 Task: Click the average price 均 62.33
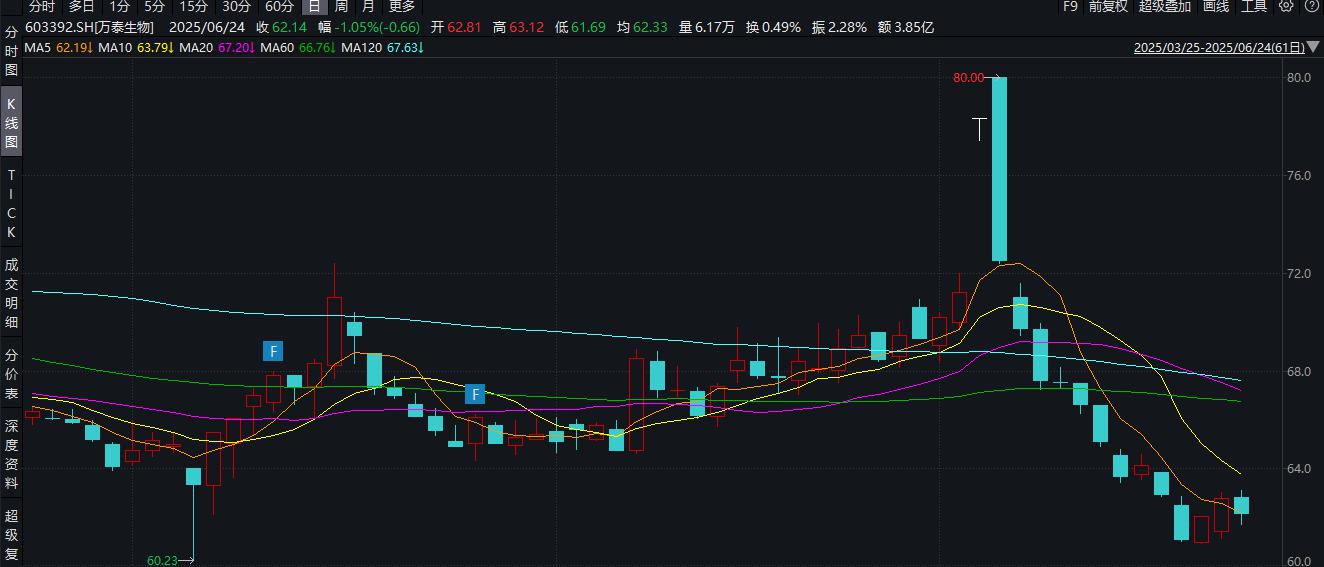(643, 27)
